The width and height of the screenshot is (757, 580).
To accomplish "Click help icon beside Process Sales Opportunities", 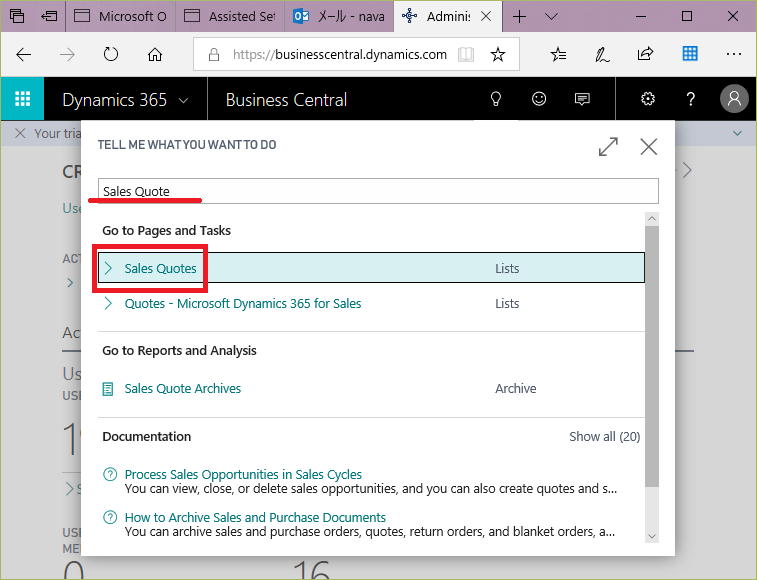I will [x=110, y=474].
